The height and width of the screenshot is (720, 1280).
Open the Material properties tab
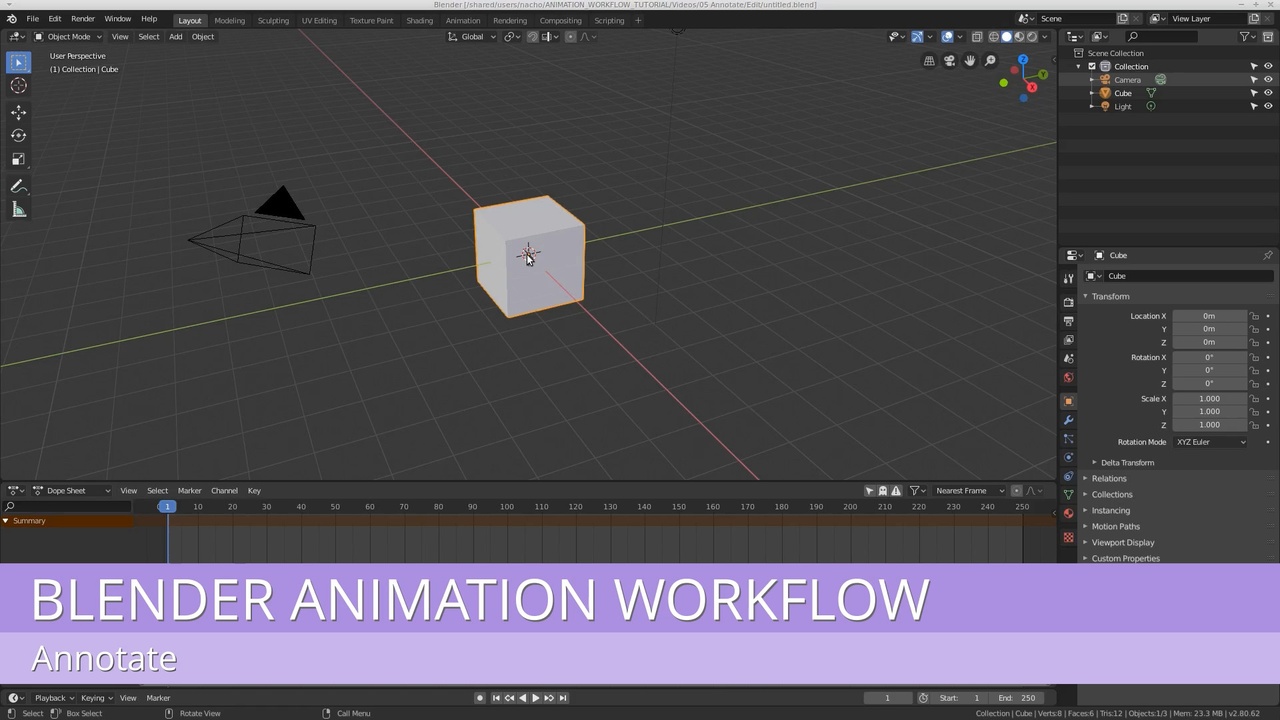pos(1068,514)
